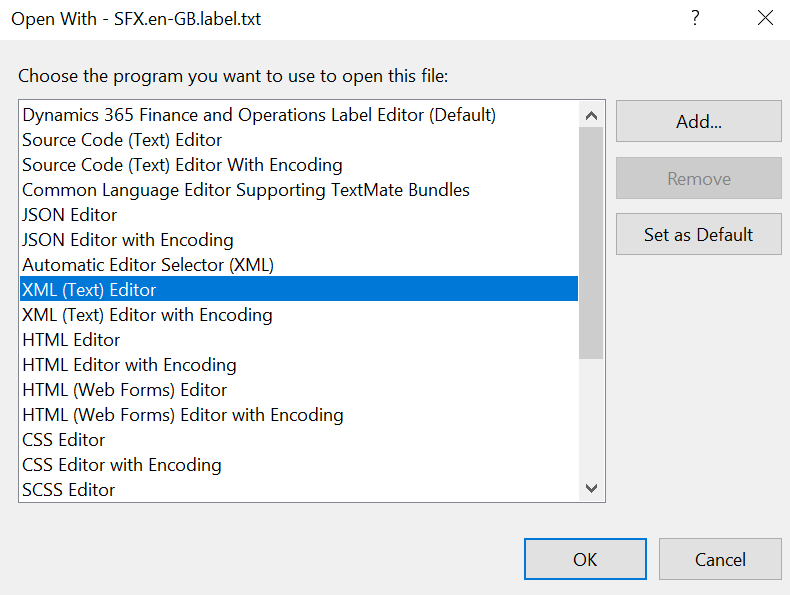Select XML (Text) Editor with Encoding

click(147, 315)
